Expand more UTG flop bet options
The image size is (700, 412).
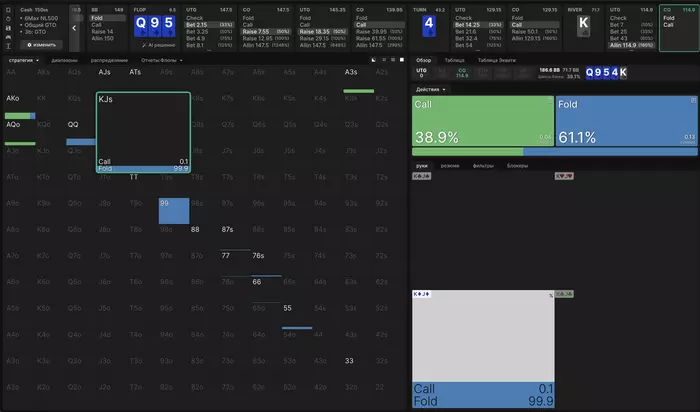(x=209, y=50)
